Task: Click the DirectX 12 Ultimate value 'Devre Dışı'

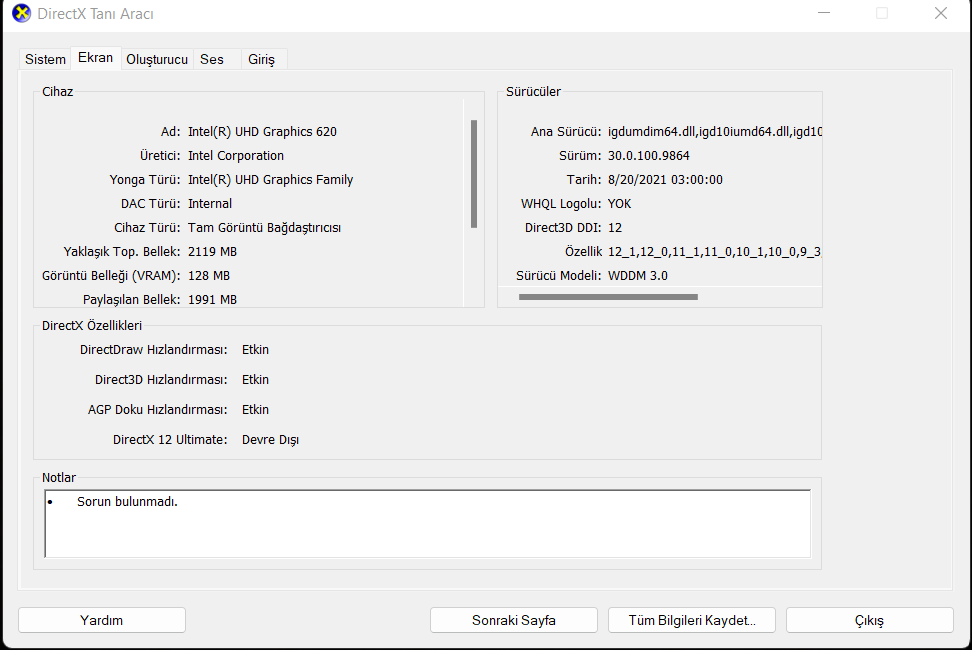Action: [270, 440]
